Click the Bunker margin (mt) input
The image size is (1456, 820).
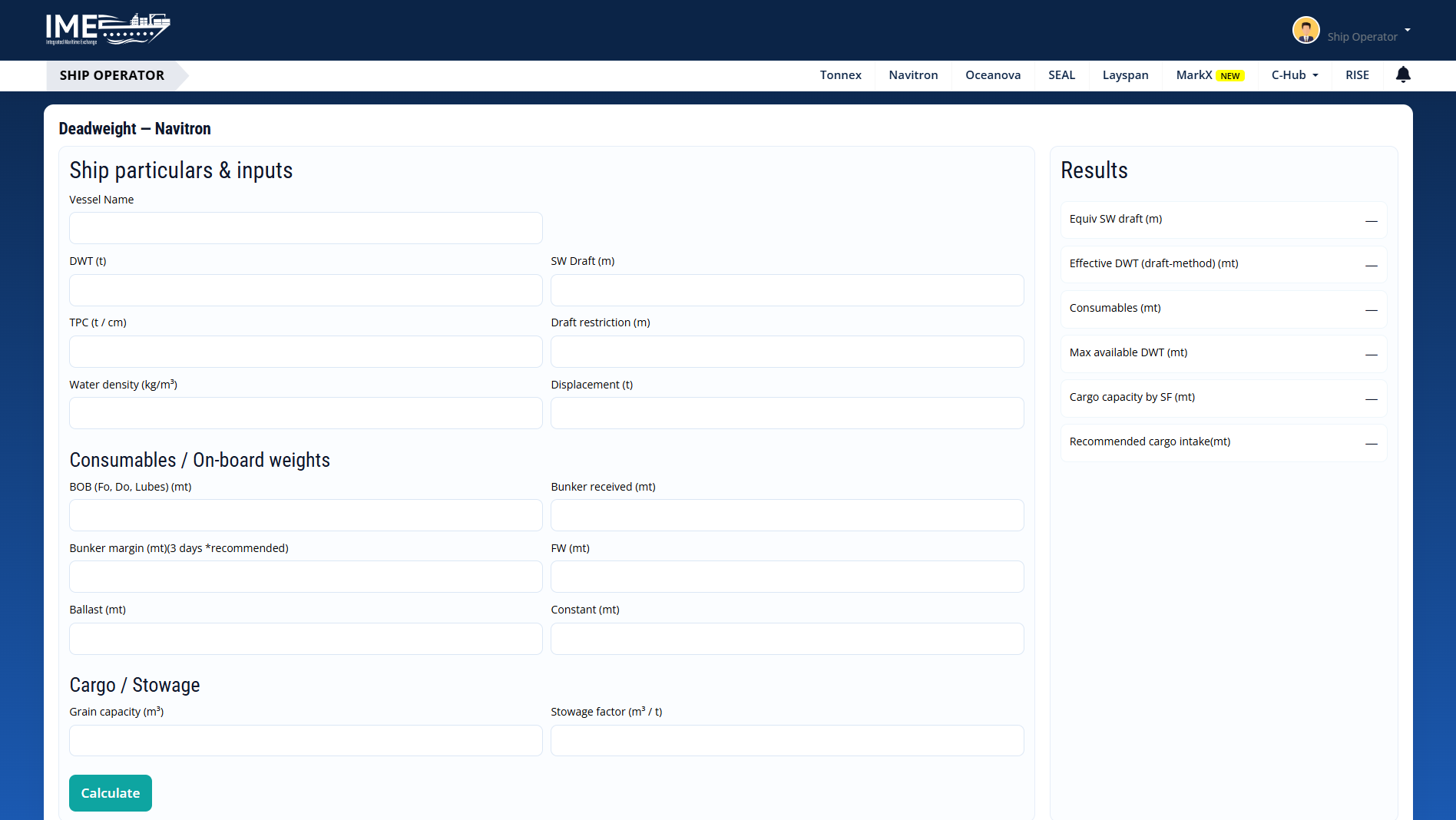(x=306, y=577)
